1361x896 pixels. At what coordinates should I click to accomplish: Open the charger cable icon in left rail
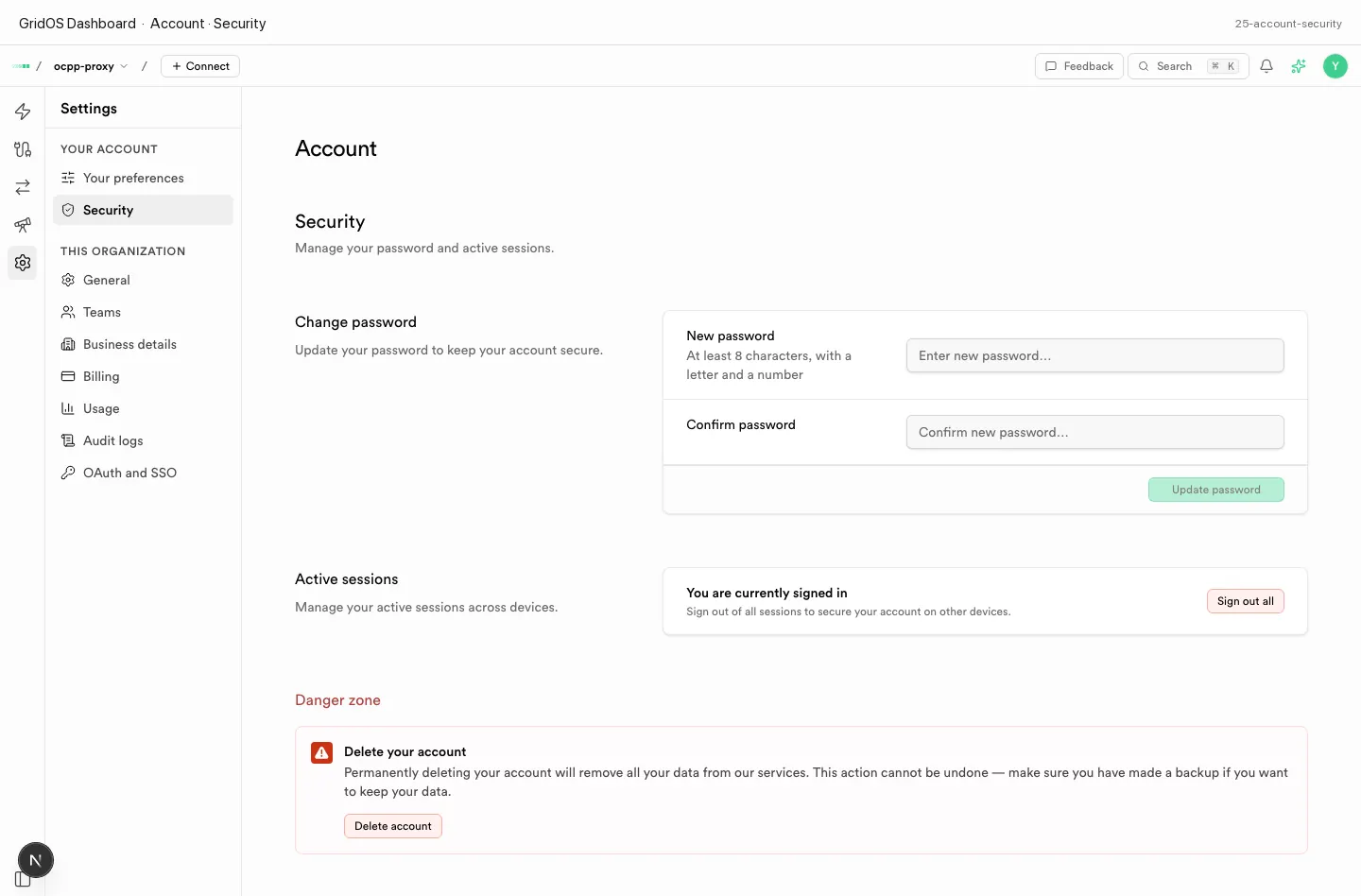pyautogui.click(x=23, y=149)
